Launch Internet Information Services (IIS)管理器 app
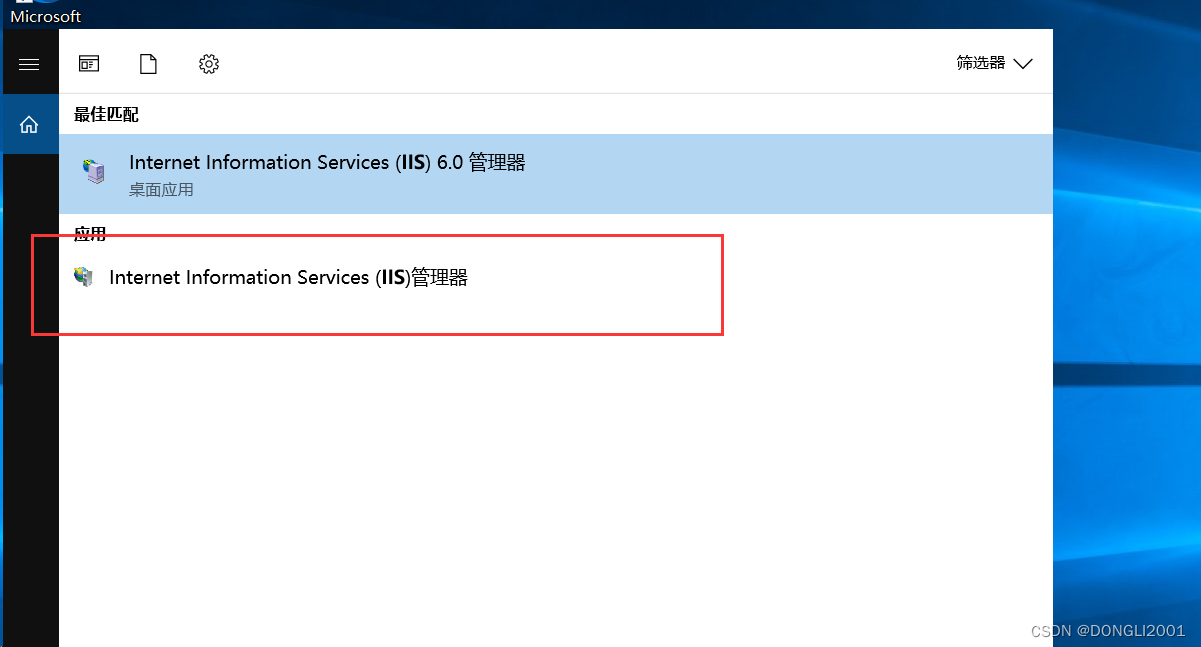The image size is (1201, 647). (x=556, y=278)
